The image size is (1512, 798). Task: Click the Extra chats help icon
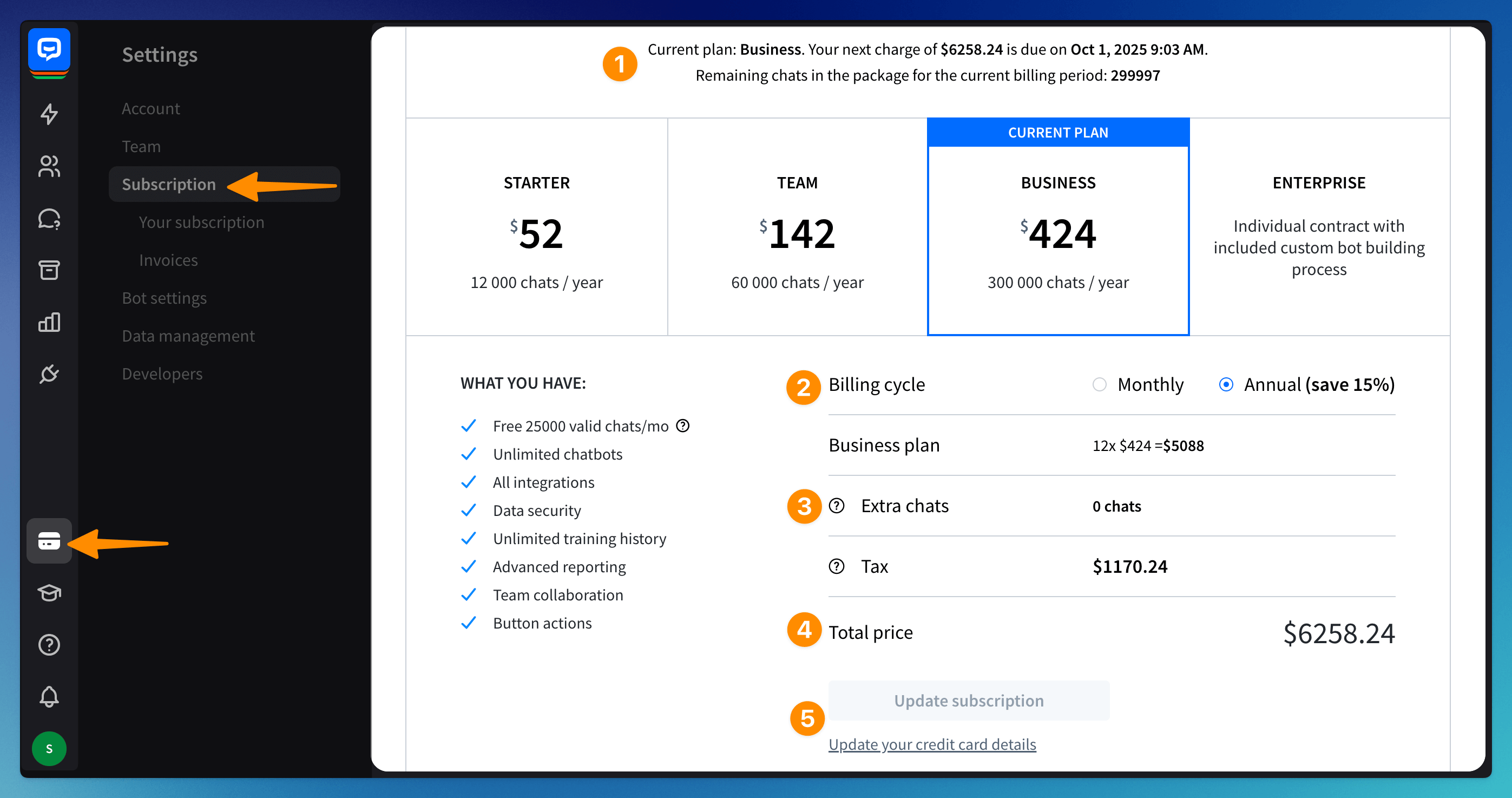pyautogui.click(x=837, y=506)
